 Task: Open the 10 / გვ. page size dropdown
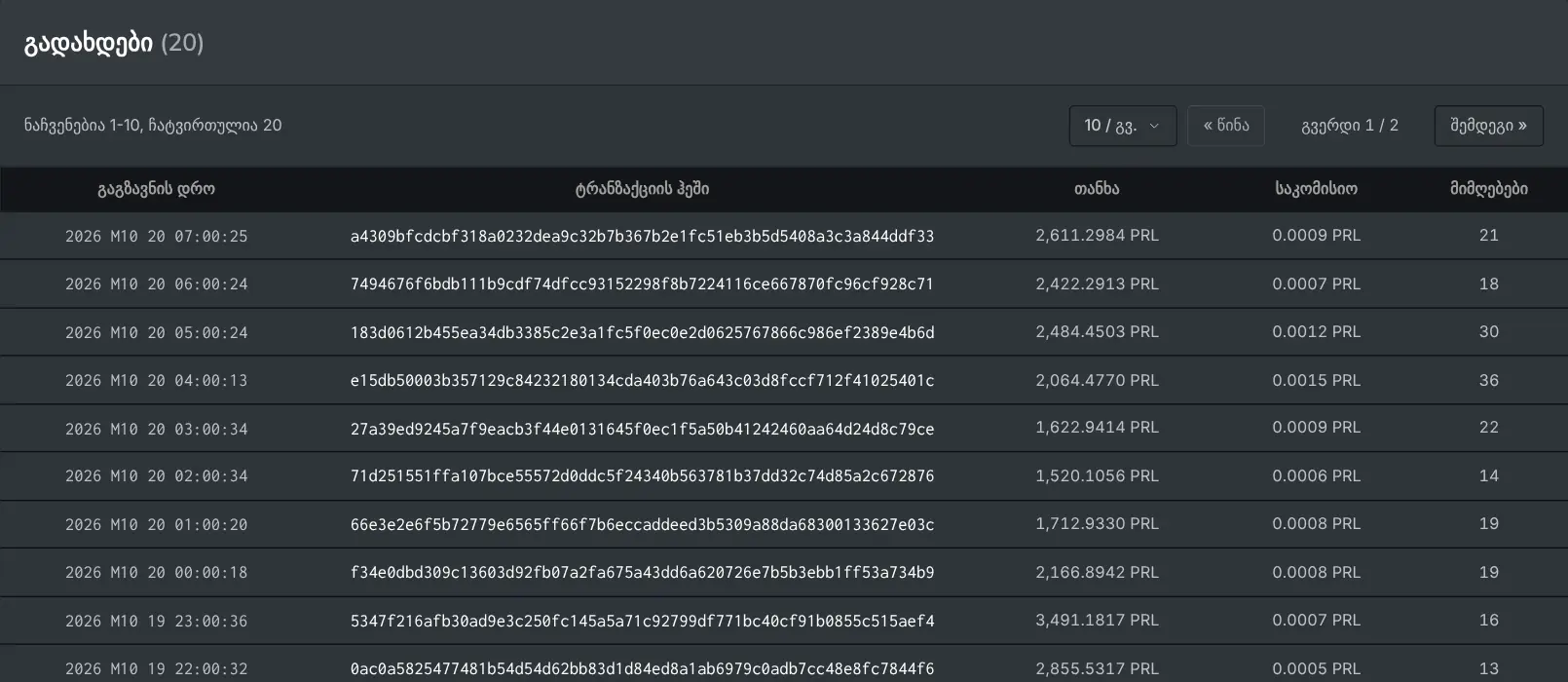pyautogui.click(x=1122, y=126)
